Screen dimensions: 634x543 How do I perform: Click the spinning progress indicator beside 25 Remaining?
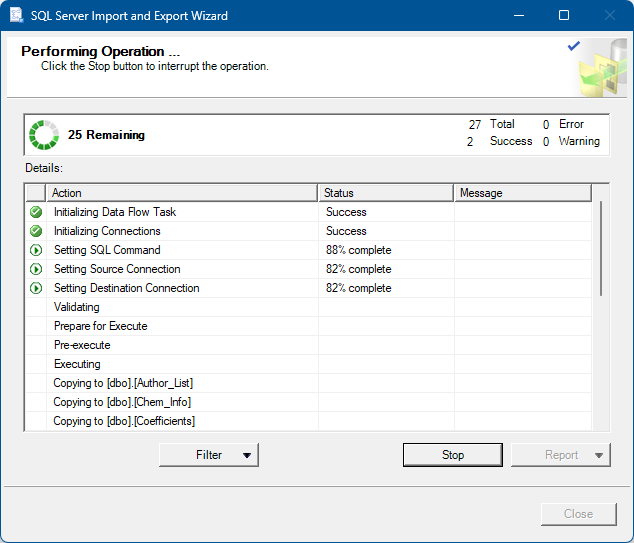pos(44,135)
